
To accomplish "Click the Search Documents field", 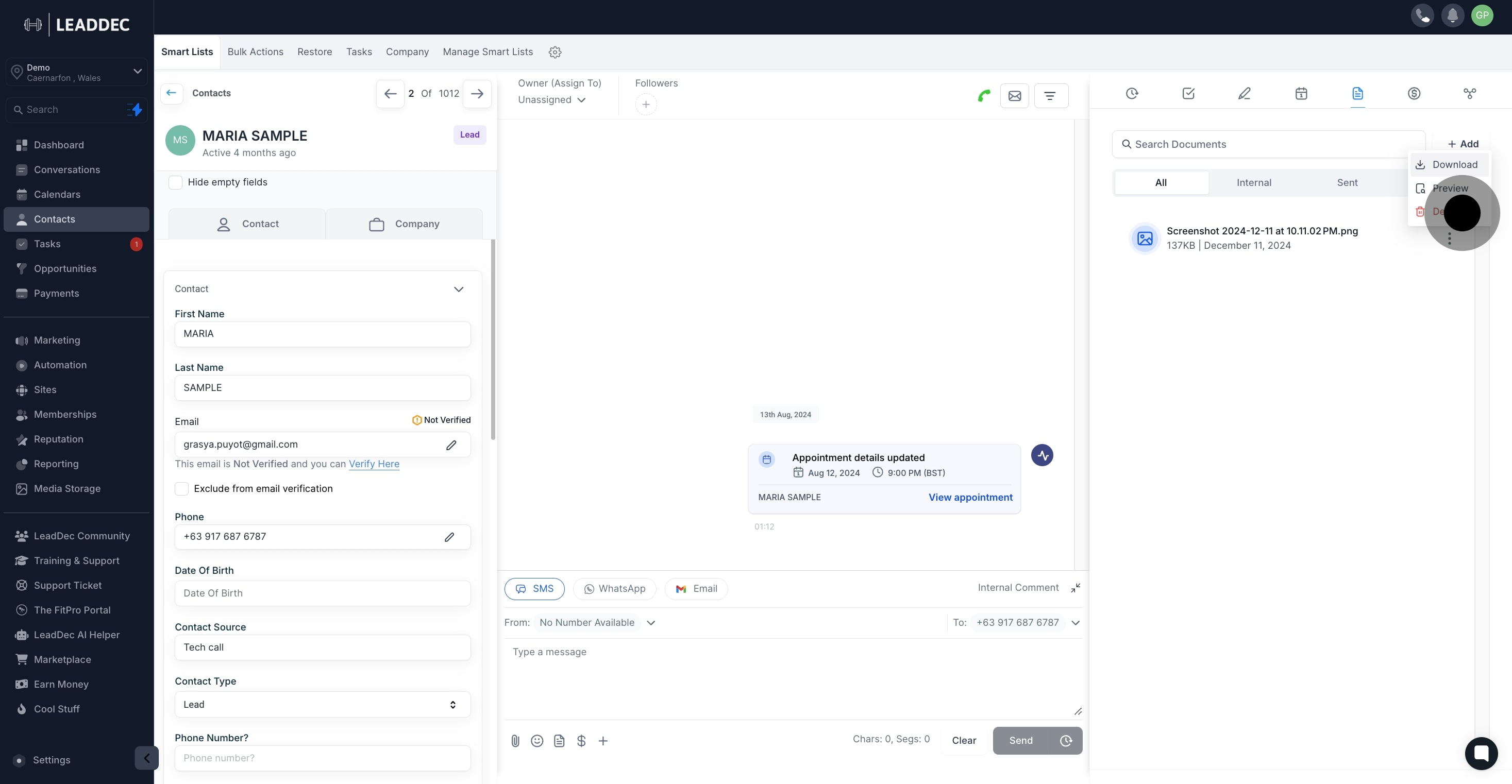I will [1268, 144].
